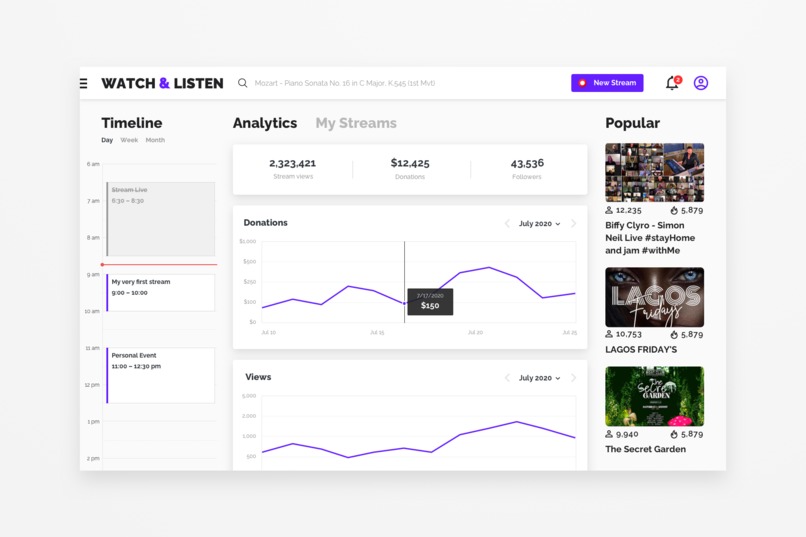Click the Watch & Listen logo

(x=162, y=83)
